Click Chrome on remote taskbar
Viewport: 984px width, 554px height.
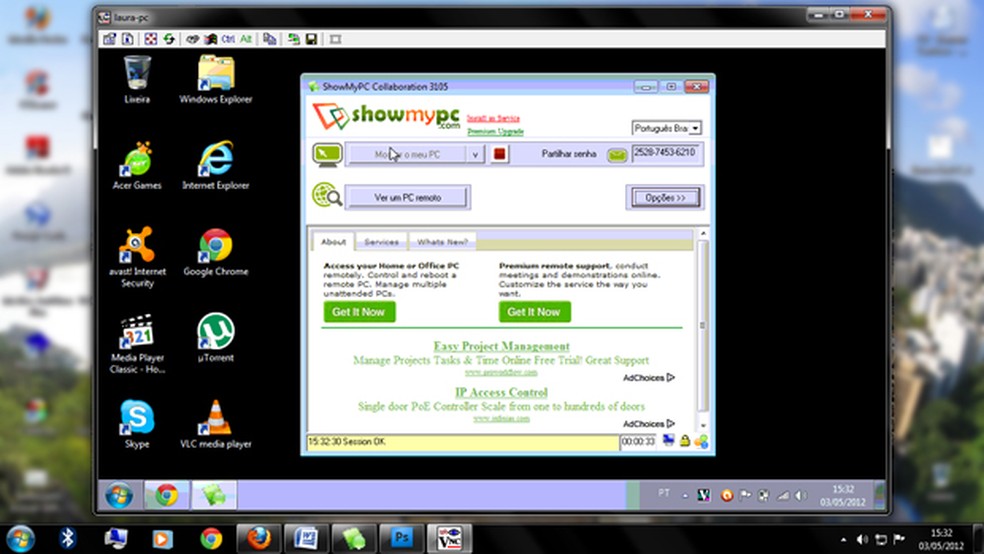coord(166,495)
